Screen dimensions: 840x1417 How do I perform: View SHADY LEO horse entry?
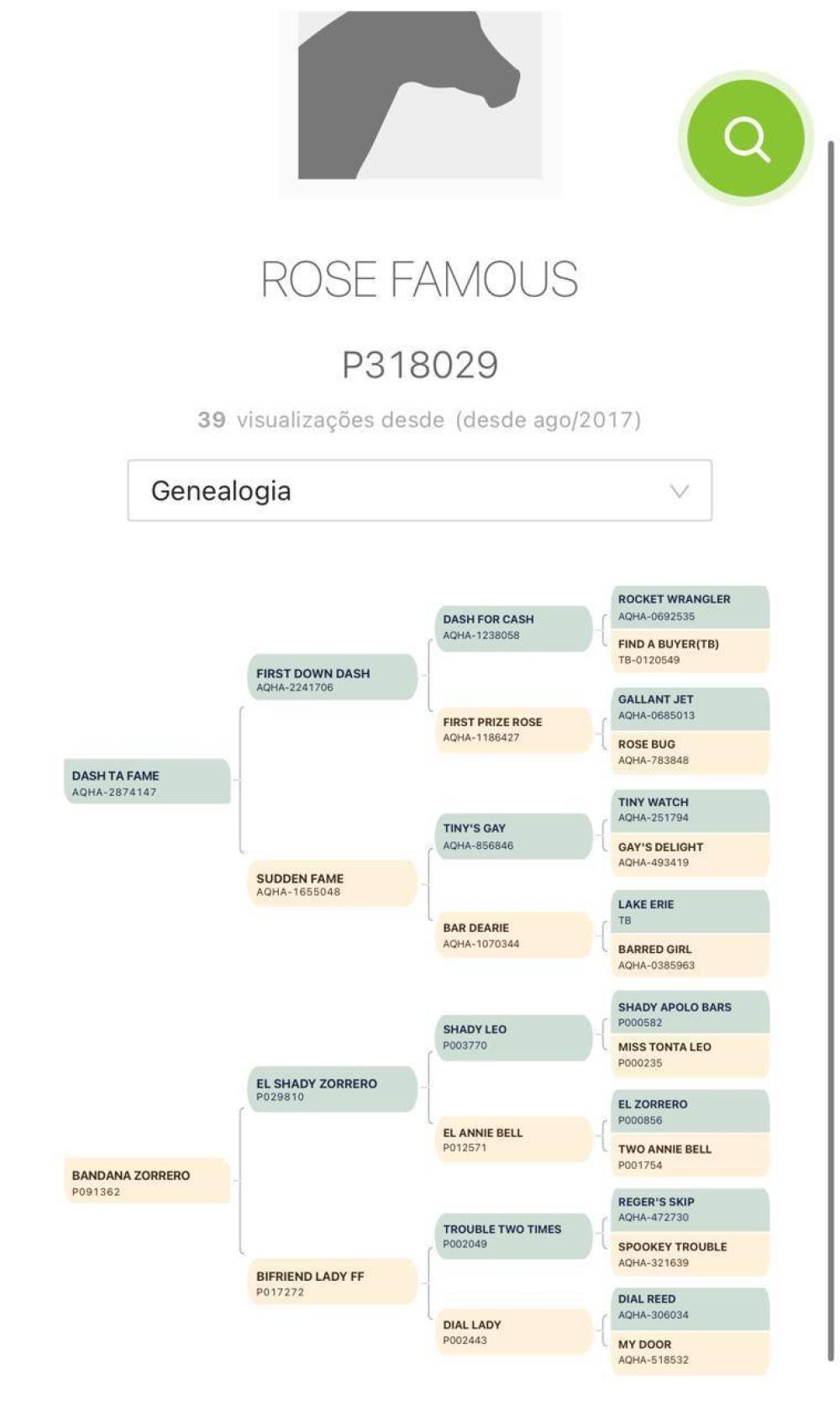(x=514, y=1037)
